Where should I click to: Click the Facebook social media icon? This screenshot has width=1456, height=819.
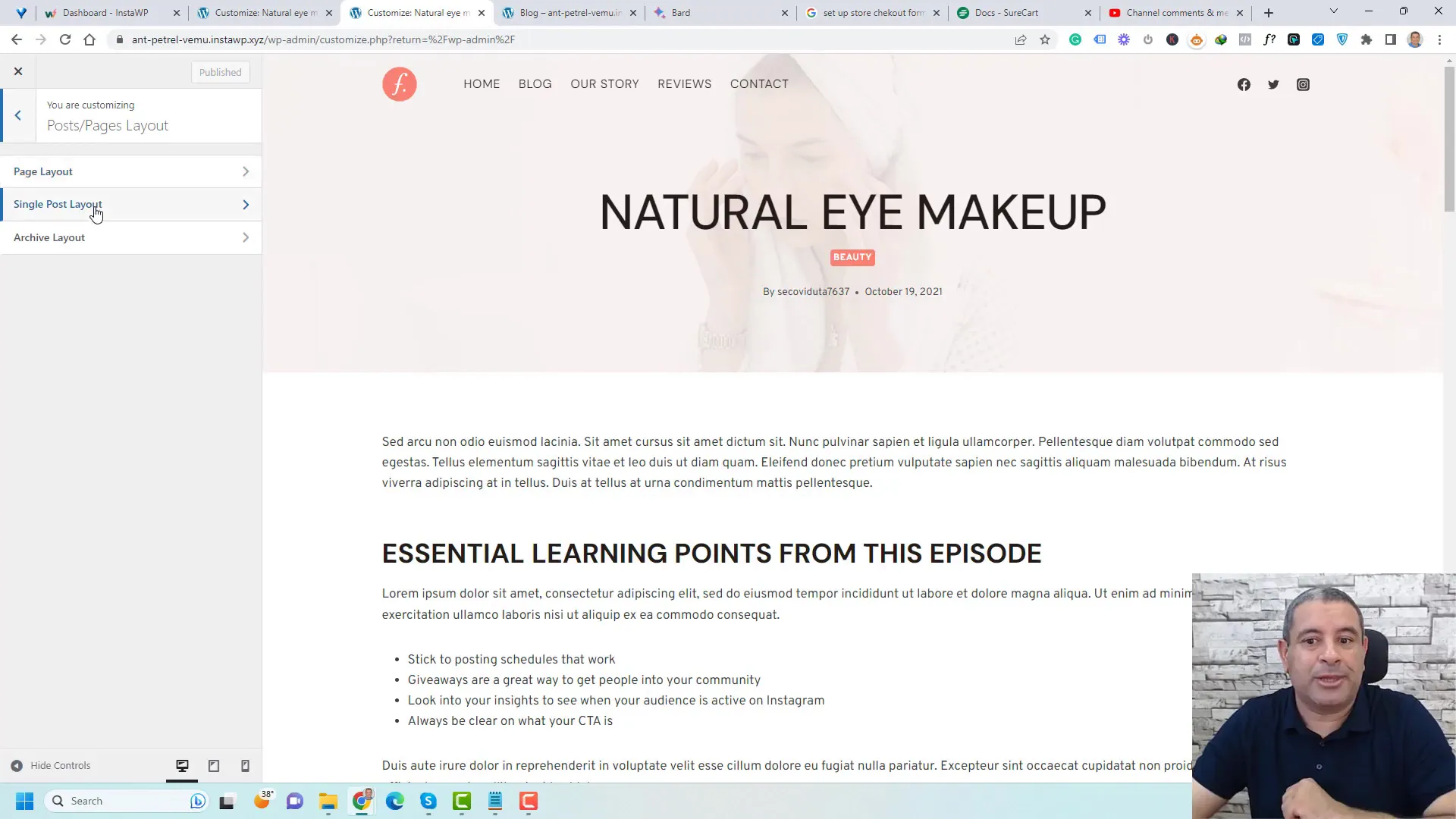point(1244,84)
